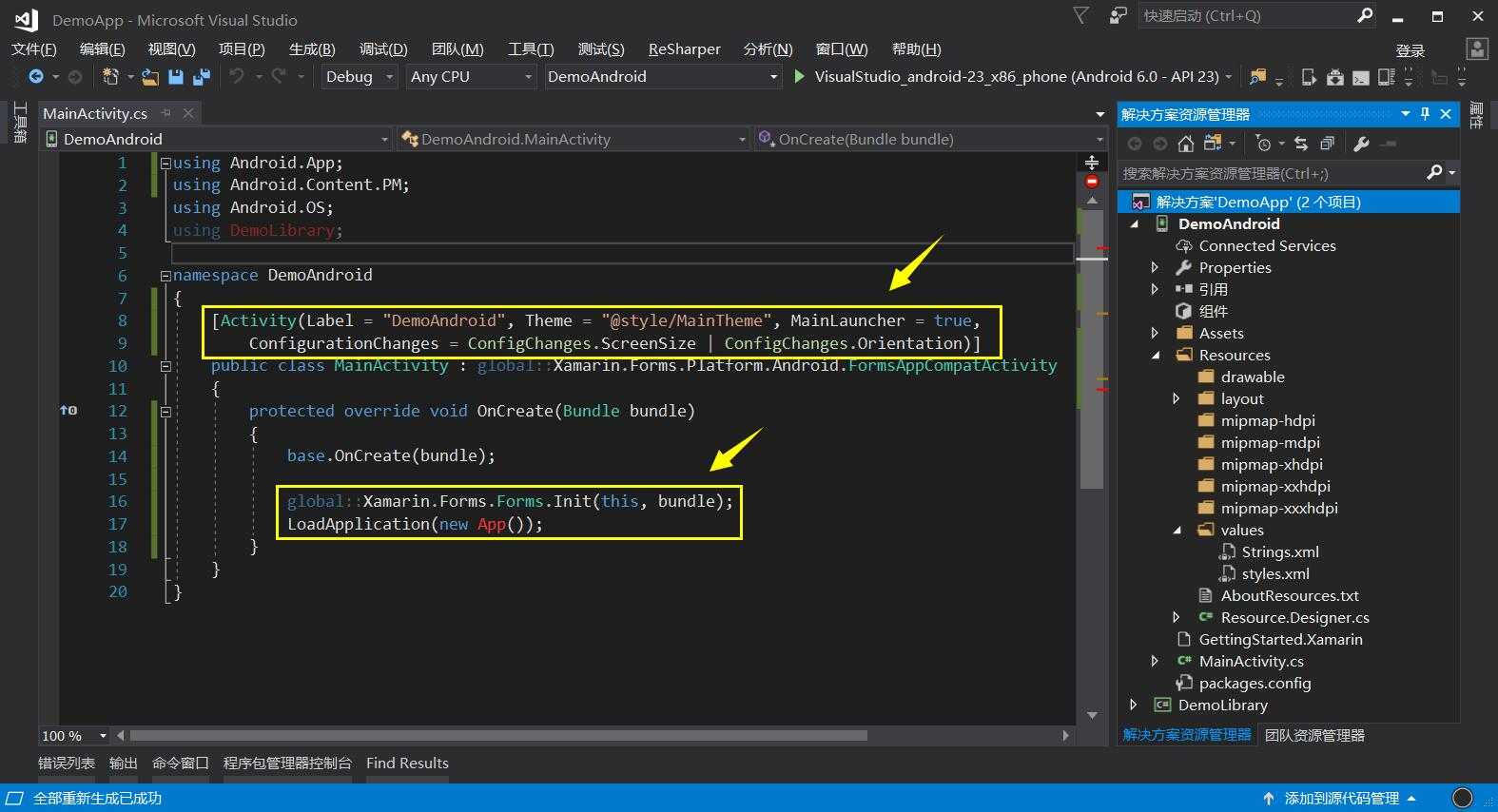The height and width of the screenshot is (812, 1498).
Task: Open the Android SDK Manager icon
Action: [1334, 77]
